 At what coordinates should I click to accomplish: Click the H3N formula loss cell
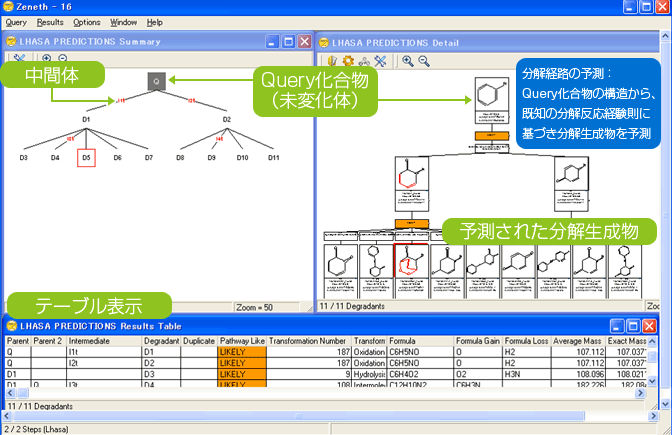pyautogui.click(x=526, y=374)
